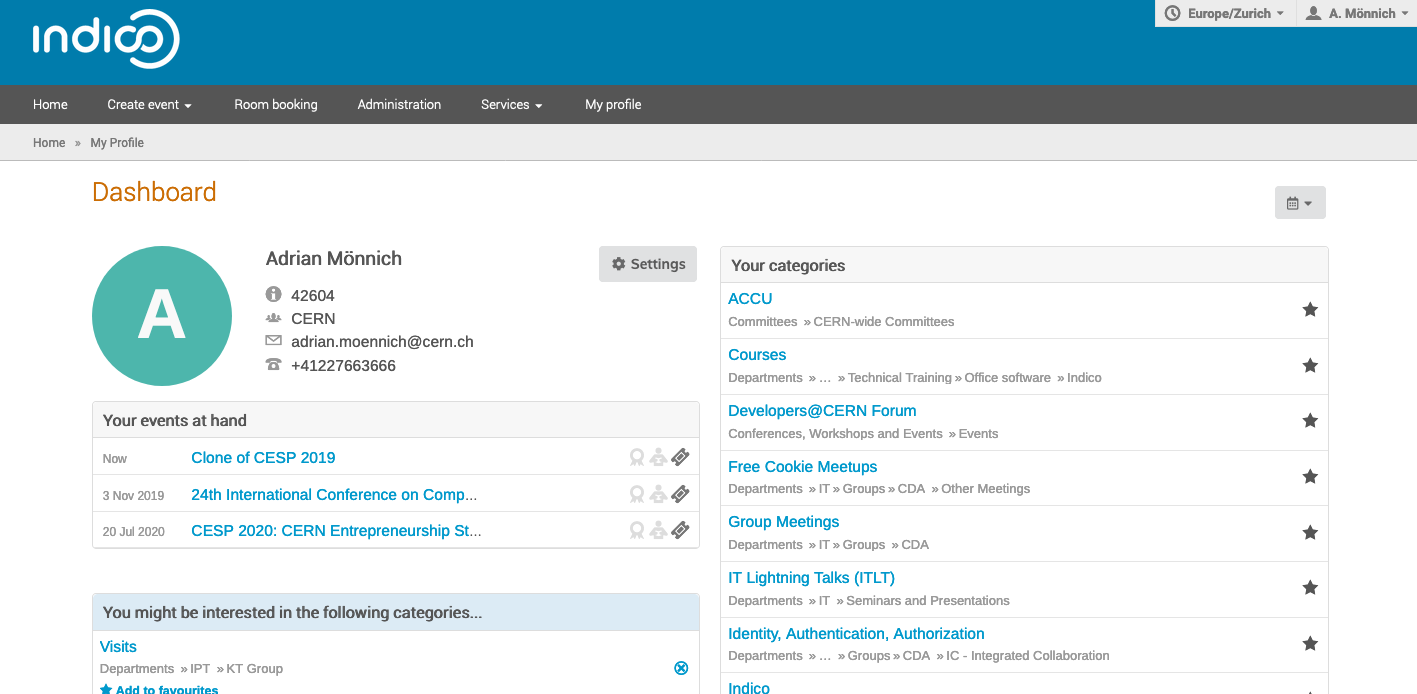1417x694 pixels.
Task: Click the phone number +41227663666
Action: coord(343,366)
